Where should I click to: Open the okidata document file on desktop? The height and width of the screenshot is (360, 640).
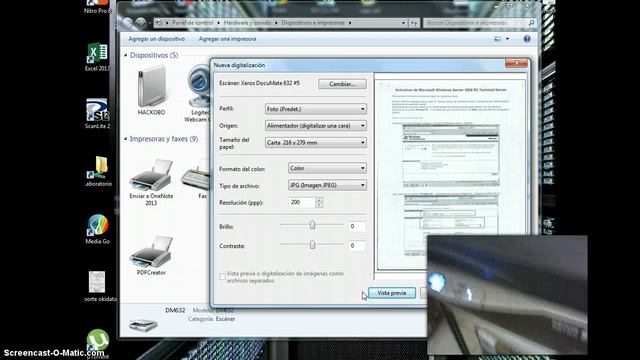click(98, 286)
